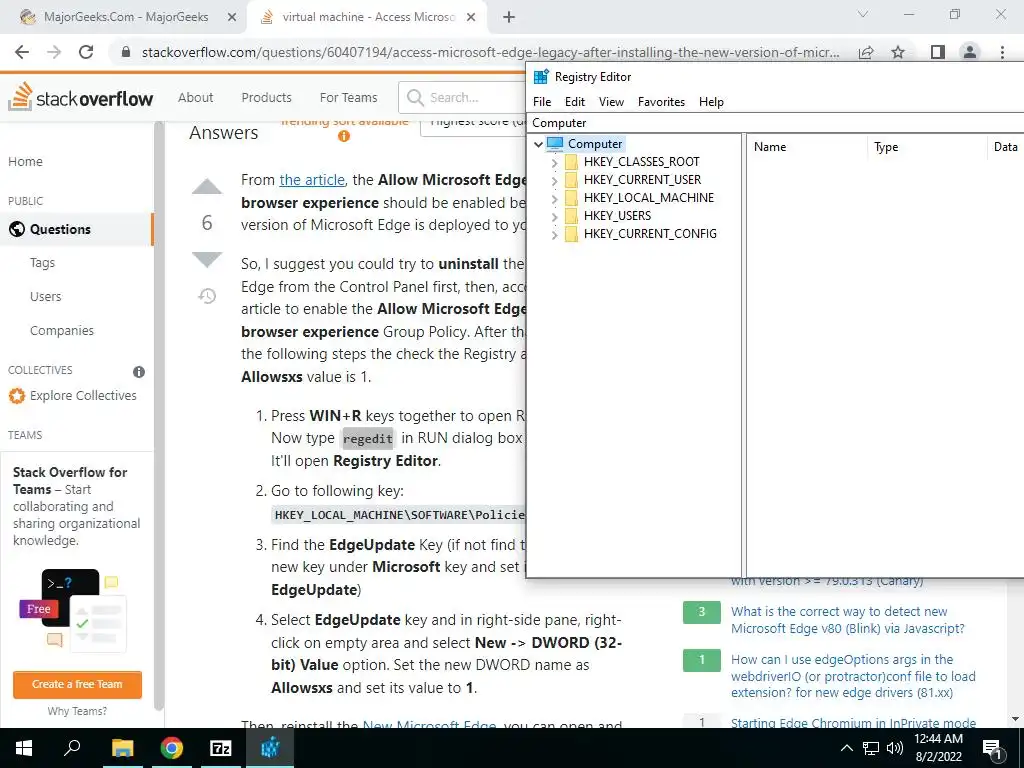
Task: Click the Registry Editor title icon
Action: coord(541,76)
